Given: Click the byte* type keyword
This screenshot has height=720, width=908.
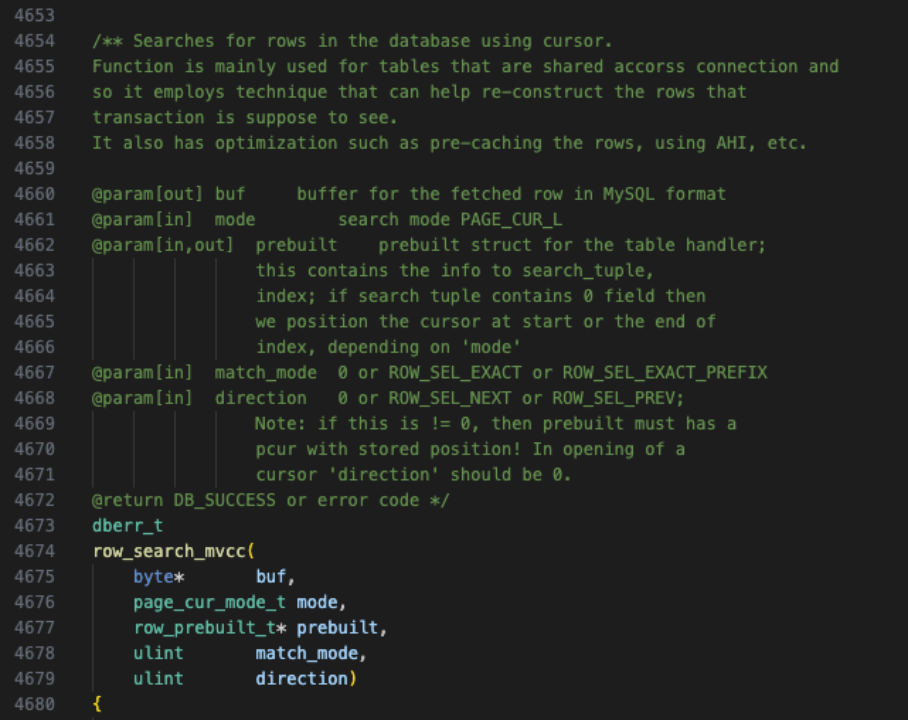Looking at the screenshot, I should [159, 577].
